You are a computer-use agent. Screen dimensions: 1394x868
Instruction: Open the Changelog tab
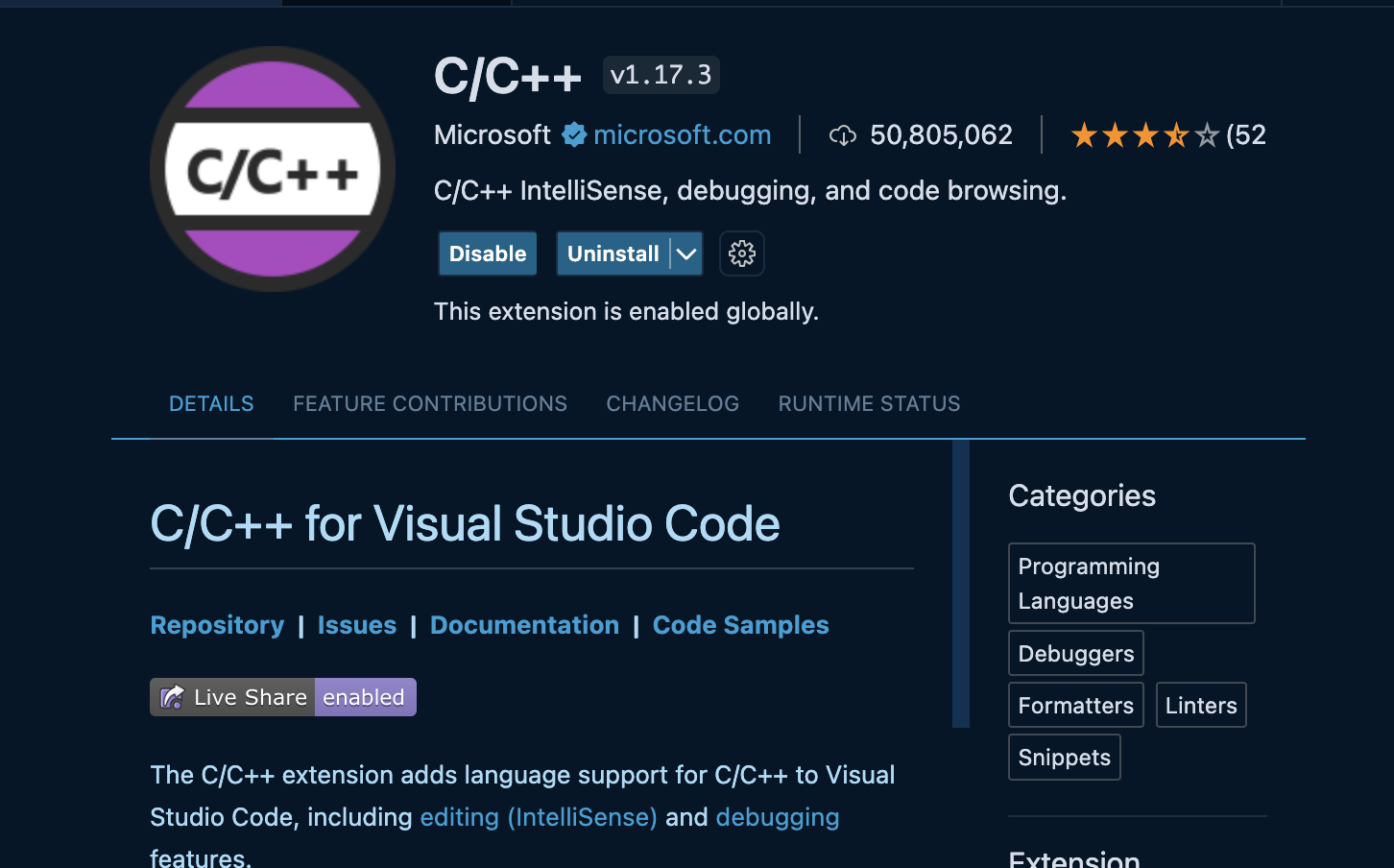tap(672, 403)
